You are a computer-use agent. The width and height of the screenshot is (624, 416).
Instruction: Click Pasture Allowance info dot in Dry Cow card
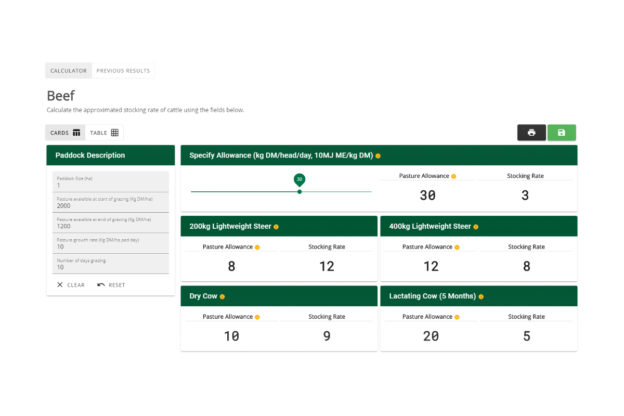(257, 316)
